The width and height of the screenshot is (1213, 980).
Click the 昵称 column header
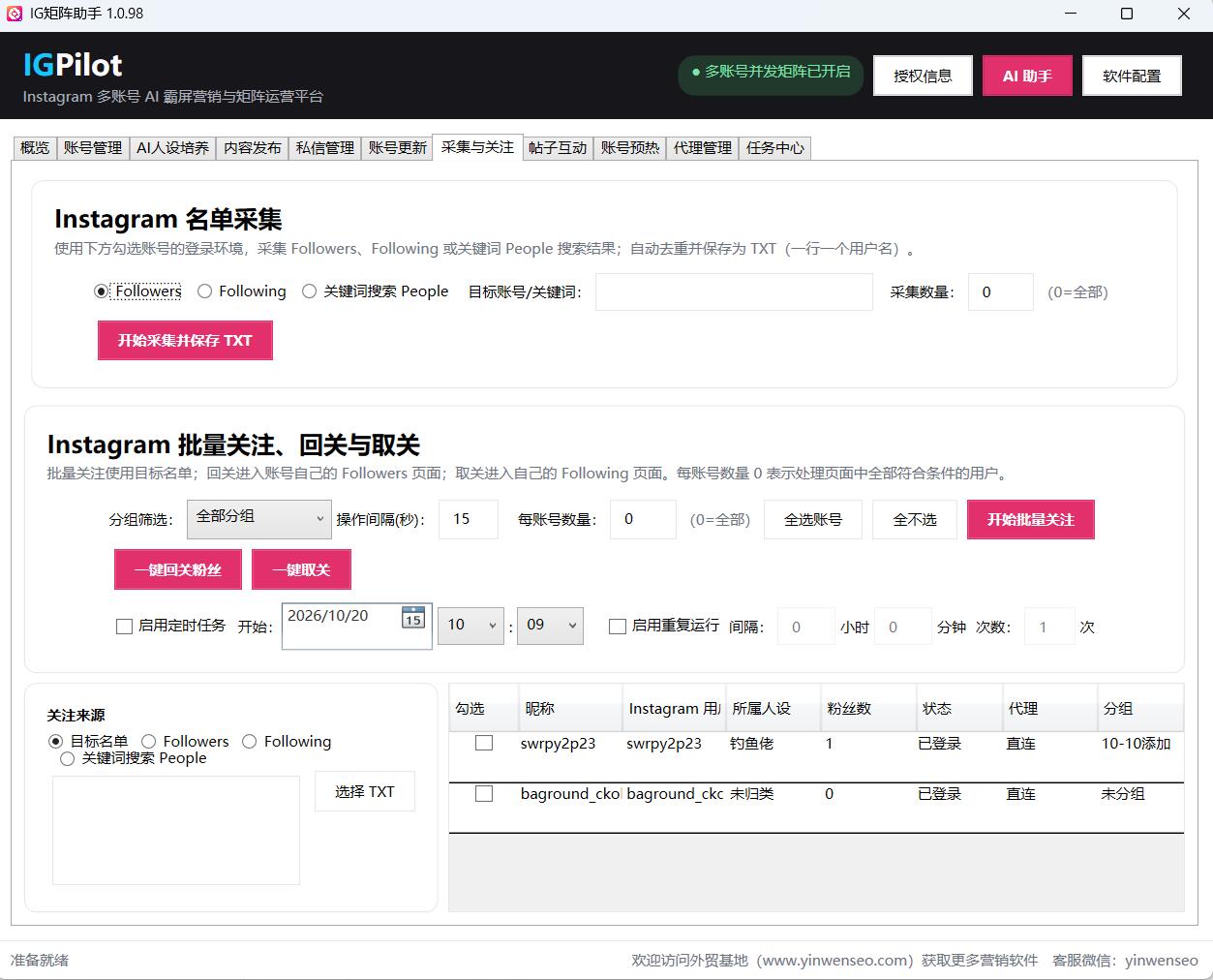click(569, 709)
